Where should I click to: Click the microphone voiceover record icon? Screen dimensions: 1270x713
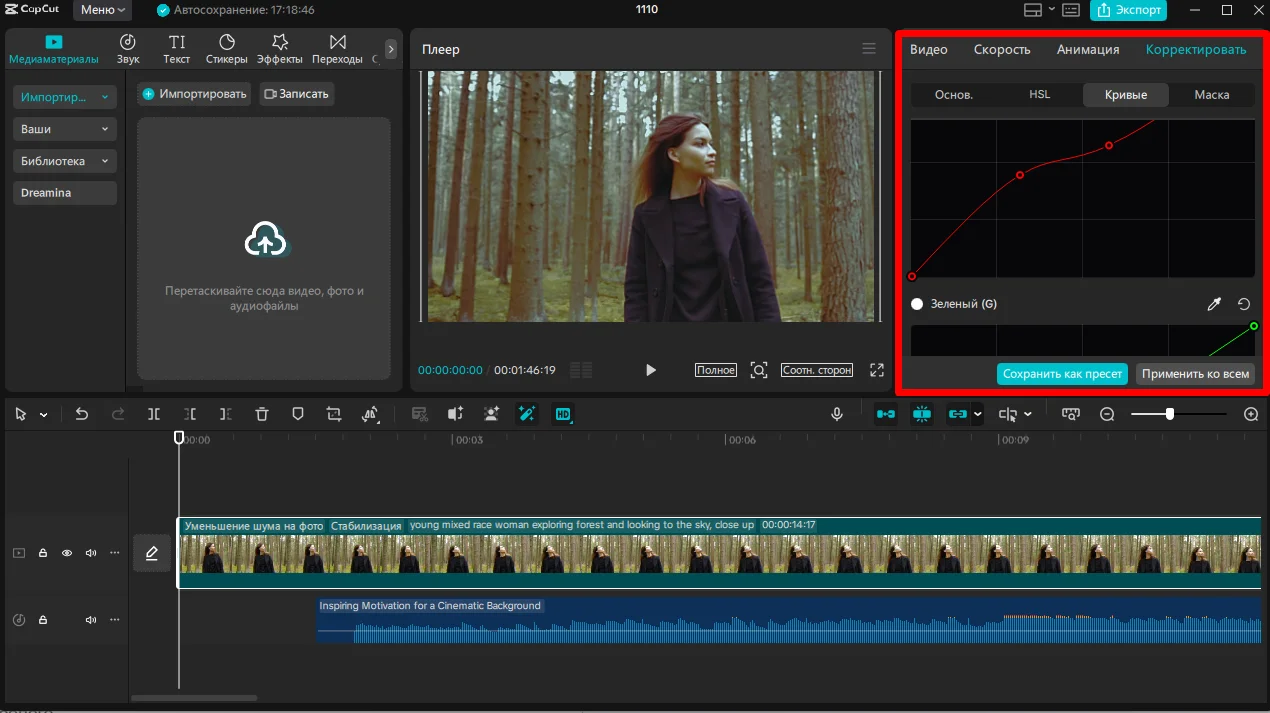tap(837, 414)
